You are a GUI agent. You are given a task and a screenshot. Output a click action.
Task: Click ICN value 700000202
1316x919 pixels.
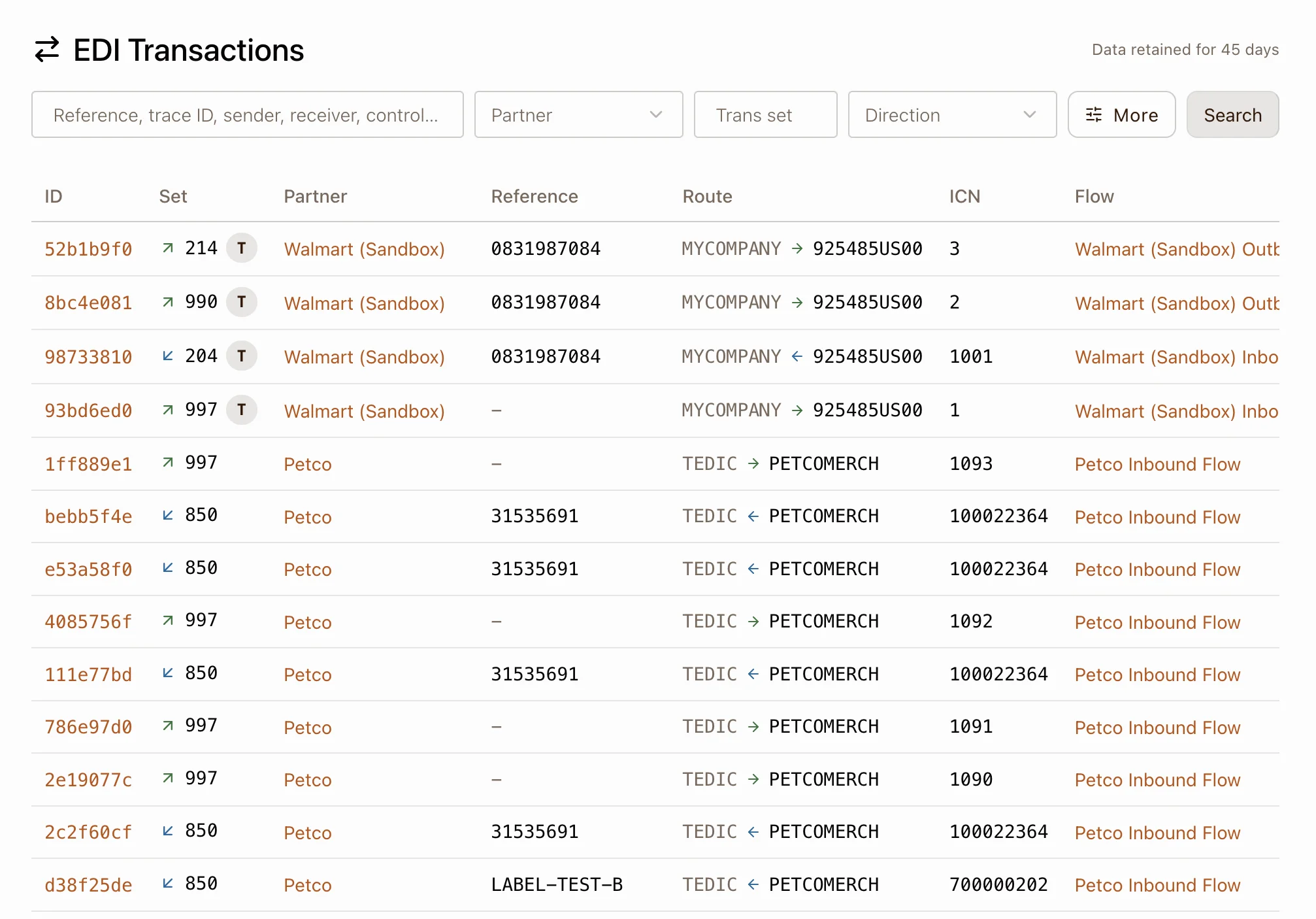(x=998, y=884)
